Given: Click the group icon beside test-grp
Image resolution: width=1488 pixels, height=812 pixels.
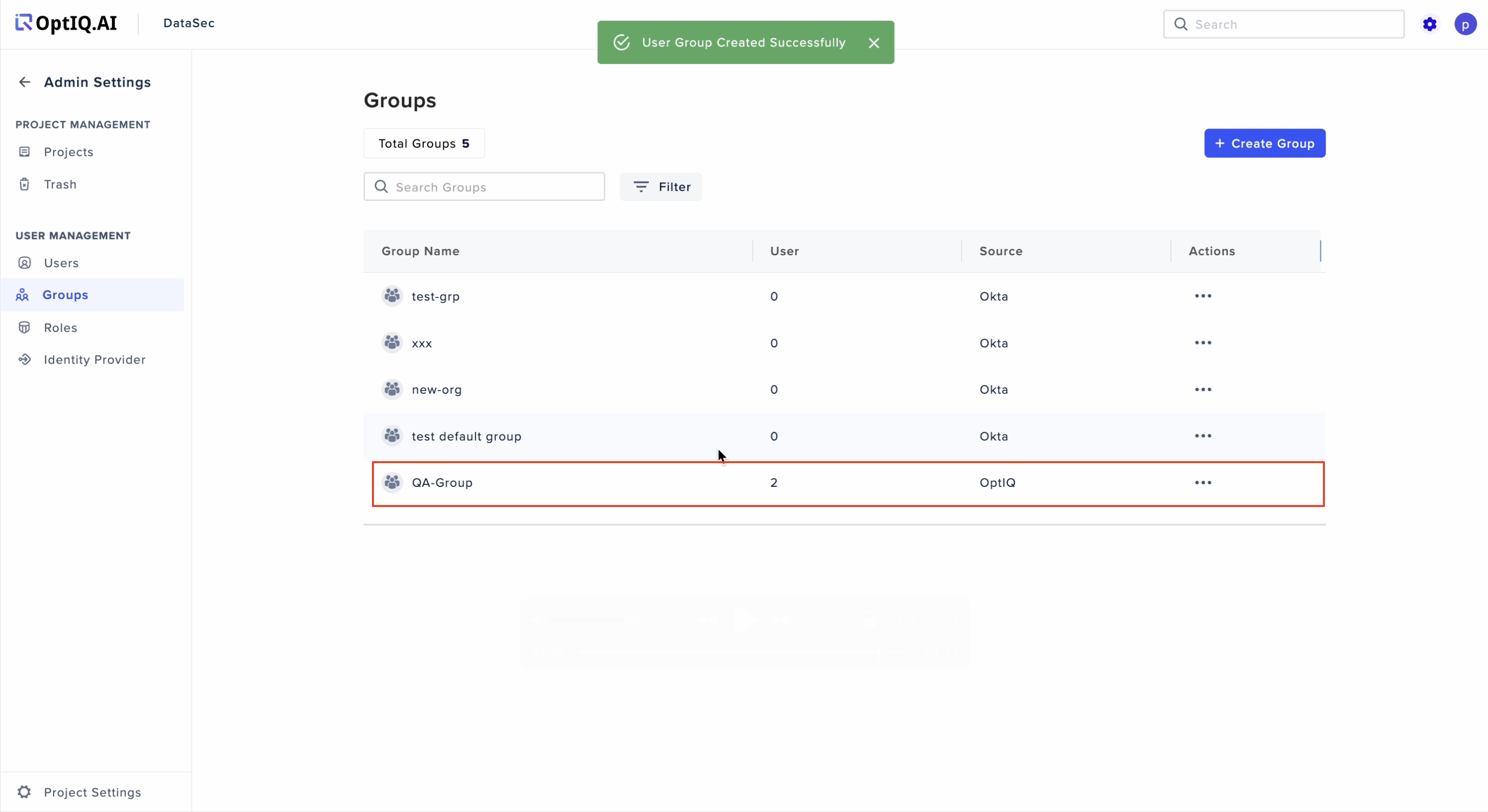Looking at the screenshot, I should coord(392,296).
